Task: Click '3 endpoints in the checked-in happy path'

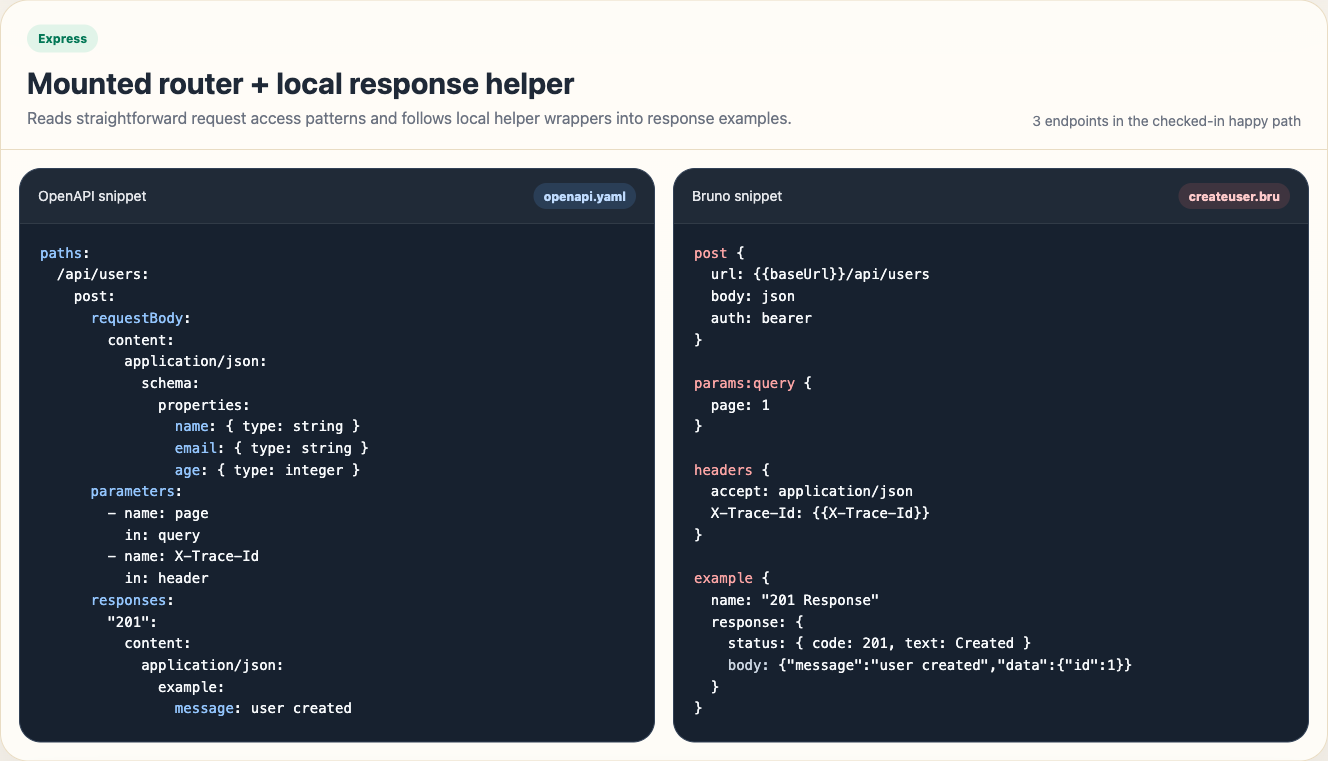Action: pos(1167,121)
